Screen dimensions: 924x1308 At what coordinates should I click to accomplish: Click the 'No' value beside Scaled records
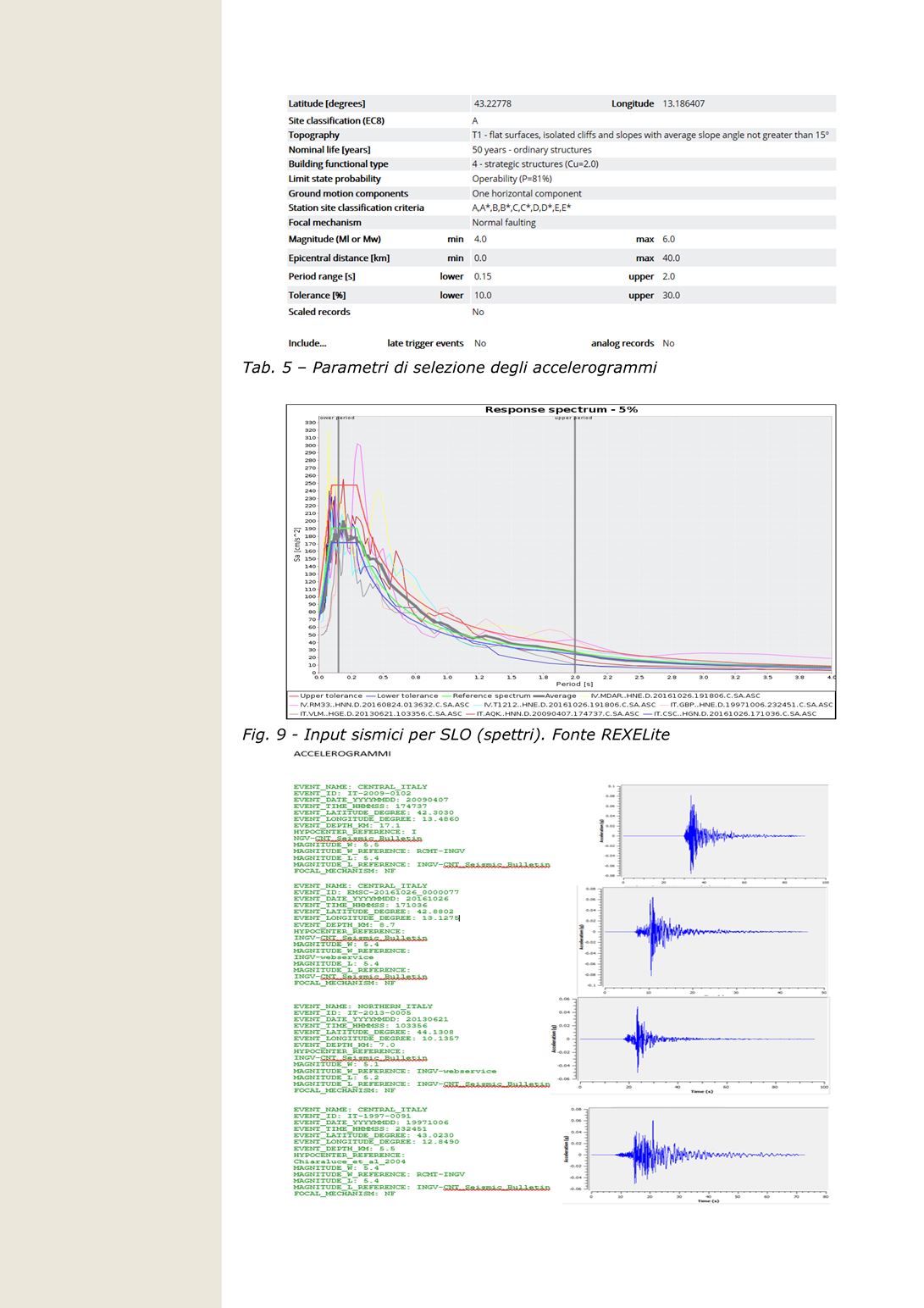click(478, 312)
